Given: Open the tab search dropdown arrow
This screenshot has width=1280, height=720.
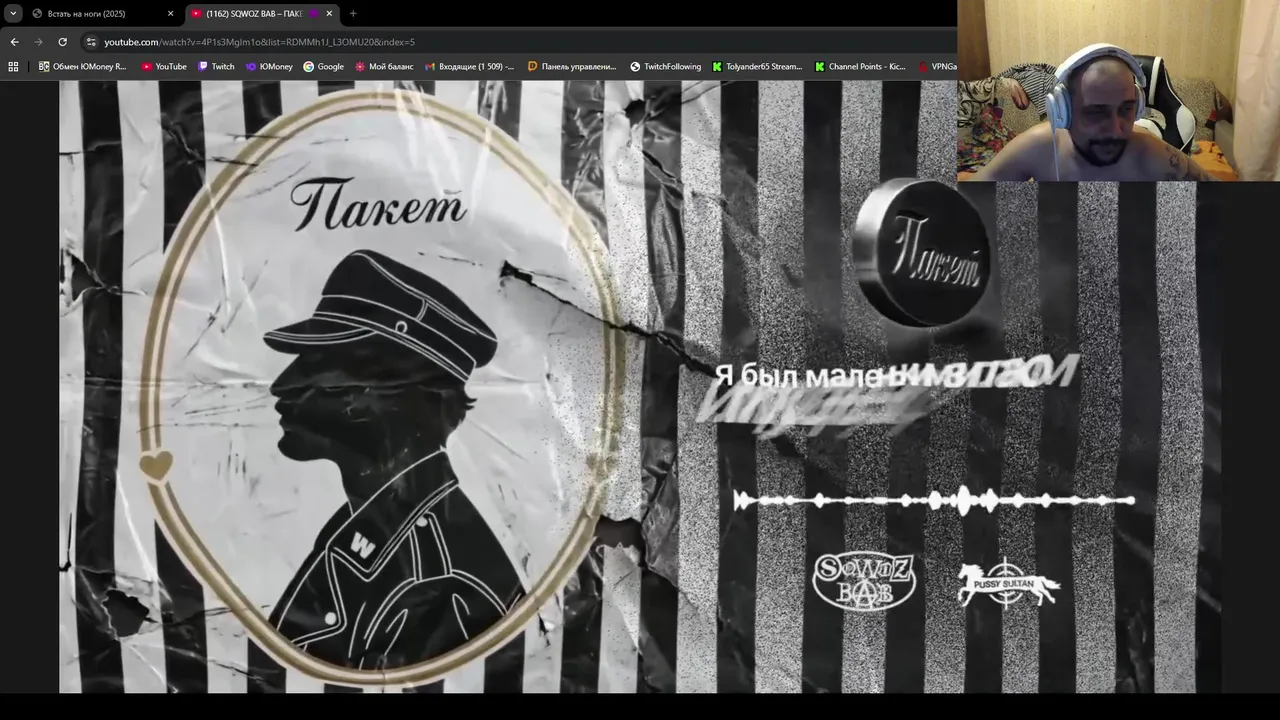Looking at the screenshot, I should pyautogui.click(x=13, y=13).
